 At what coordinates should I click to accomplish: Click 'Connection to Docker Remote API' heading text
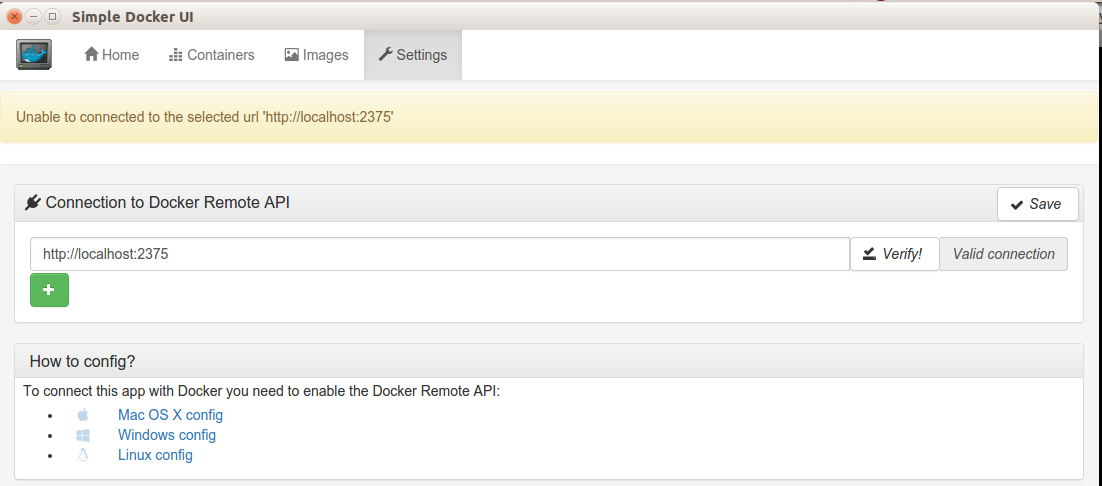(168, 203)
